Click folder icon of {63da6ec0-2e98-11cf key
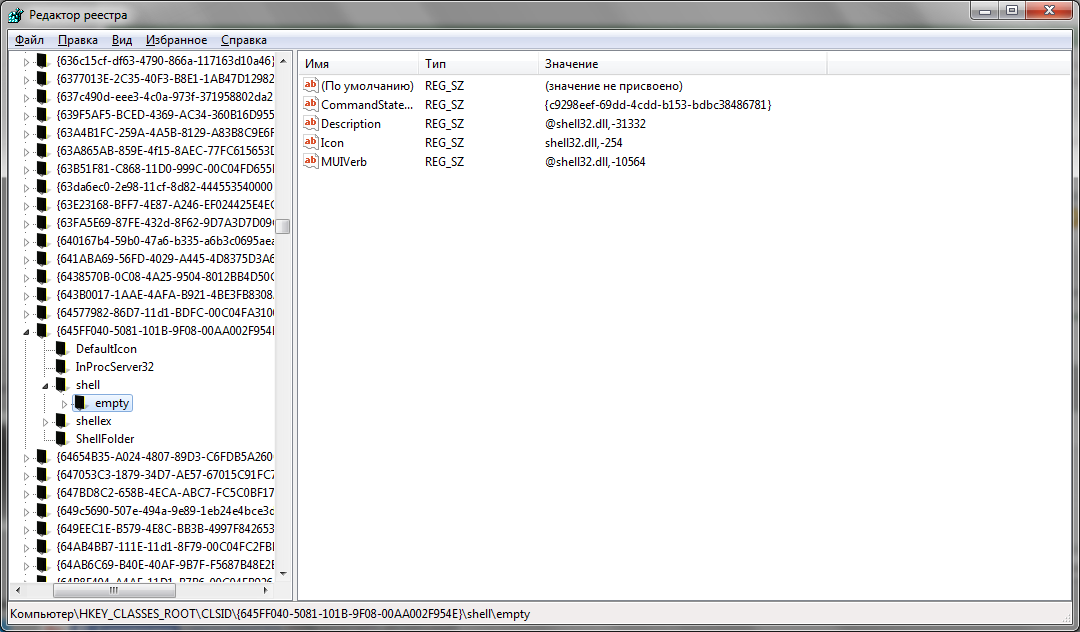This screenshot has width=1080, height=632. [x=42, y=187]
